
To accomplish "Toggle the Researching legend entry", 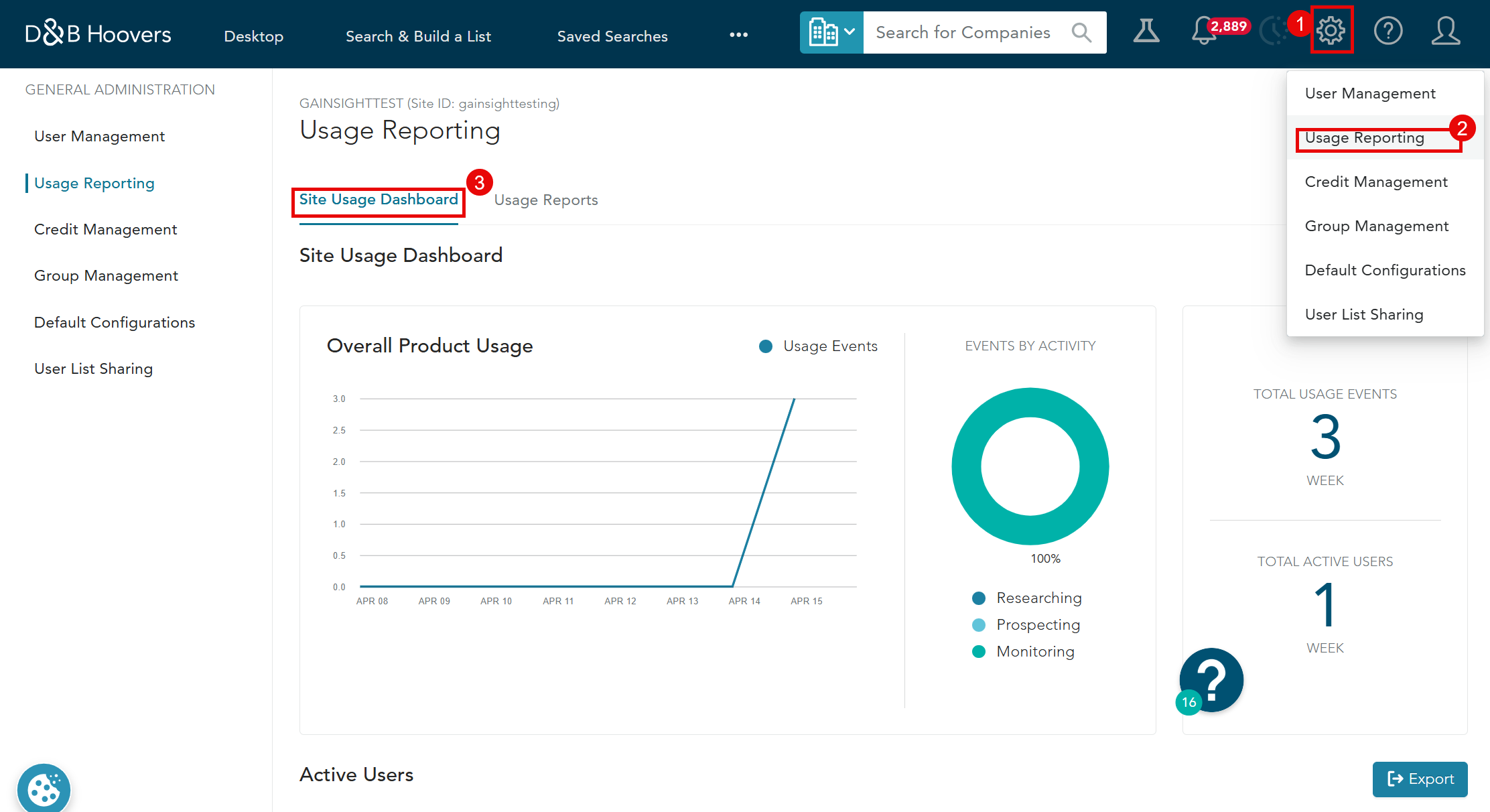I will point(1027,598).
